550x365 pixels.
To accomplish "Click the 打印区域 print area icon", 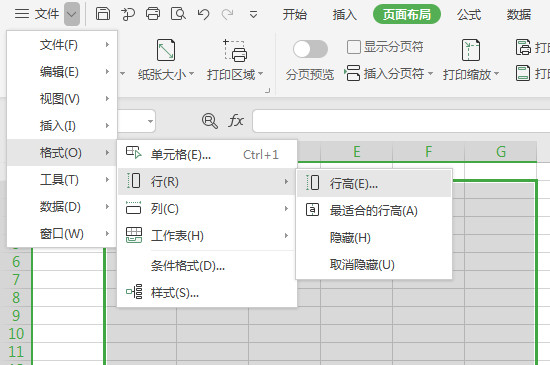I will point(235,50).
